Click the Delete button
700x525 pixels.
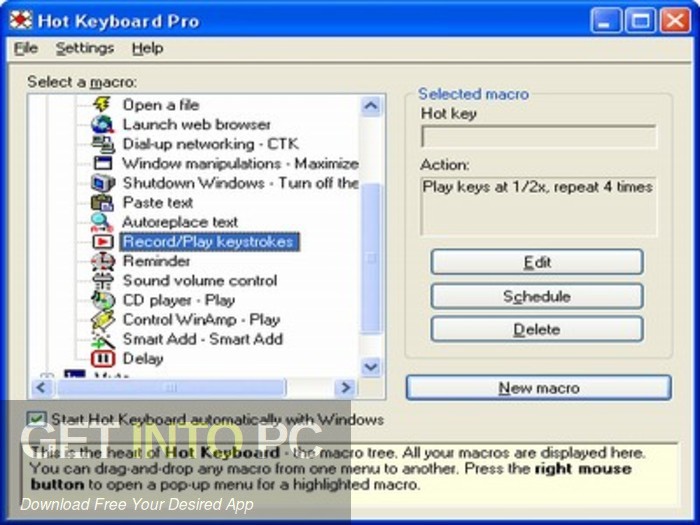tap(537, 329)
